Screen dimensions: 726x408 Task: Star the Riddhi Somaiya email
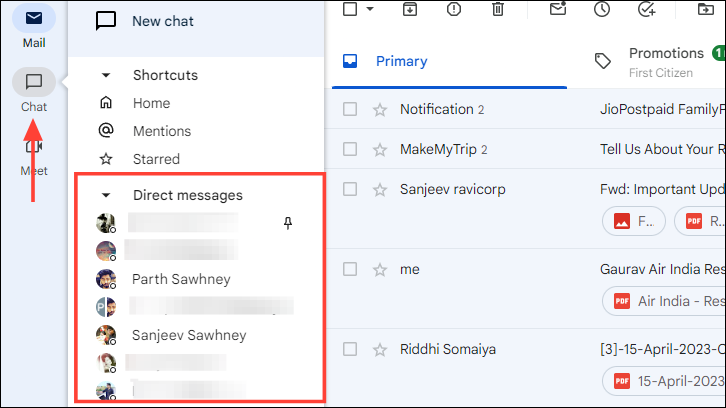380,350
